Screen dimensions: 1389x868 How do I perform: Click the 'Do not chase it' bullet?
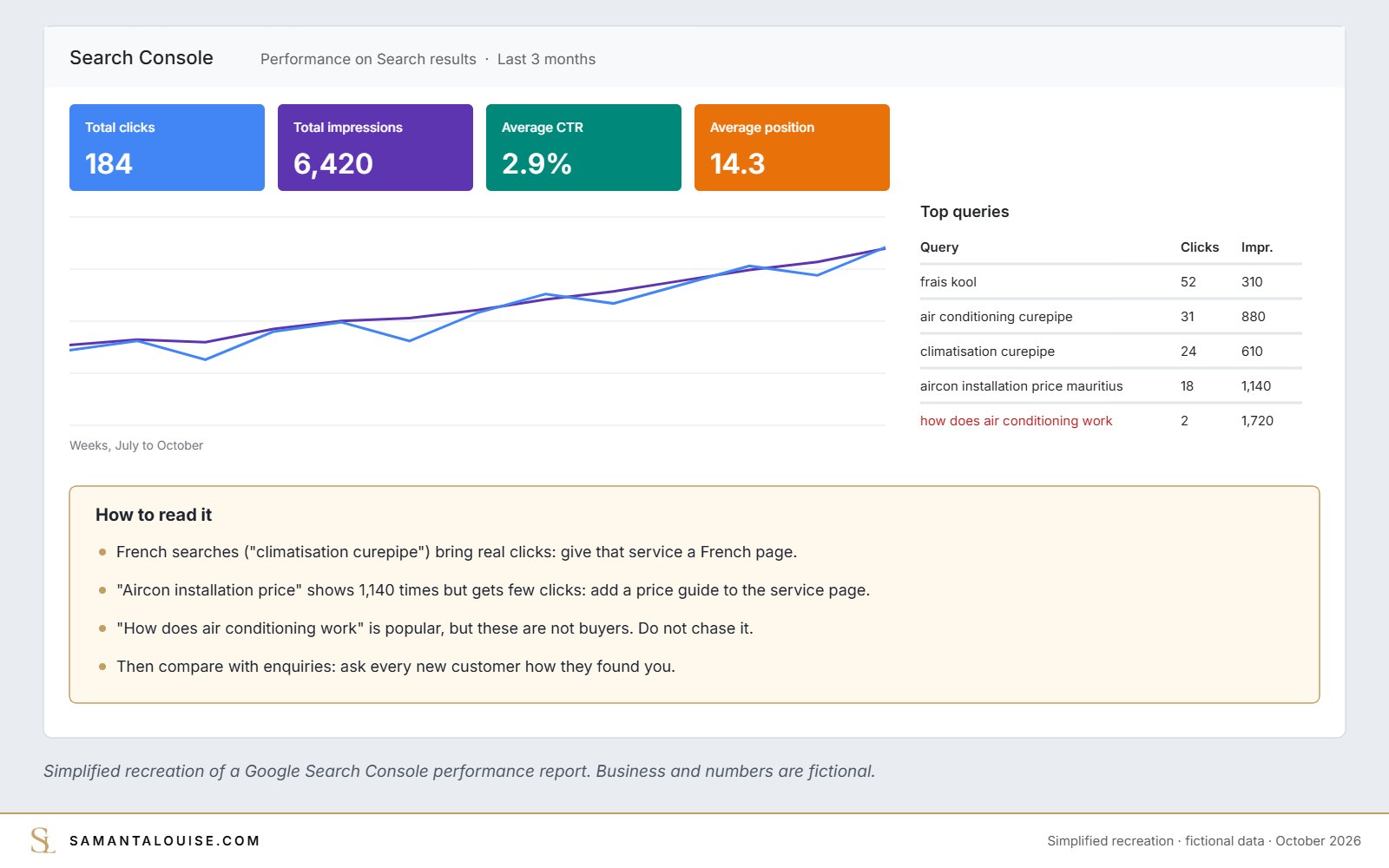tap(435, 628)
